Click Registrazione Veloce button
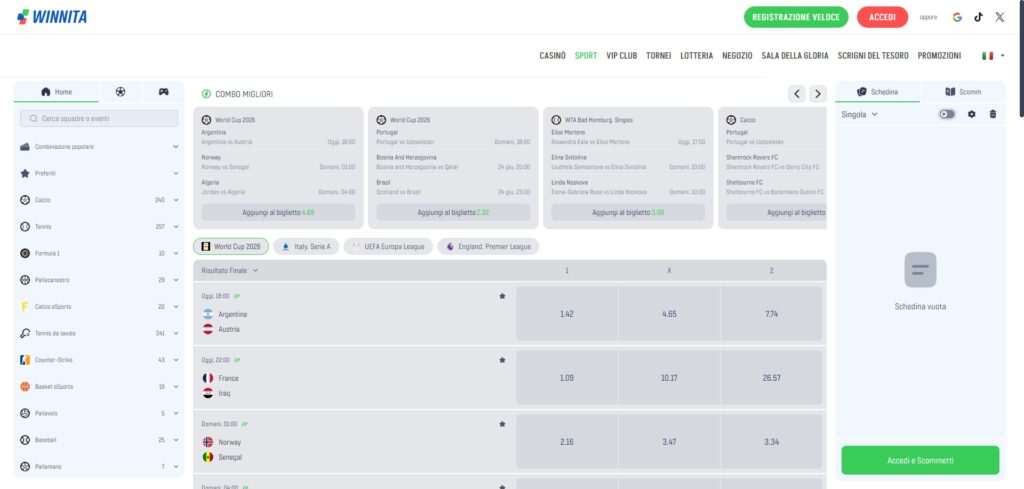This screenshot has height=489, width=1024. [x=796, y=17]
